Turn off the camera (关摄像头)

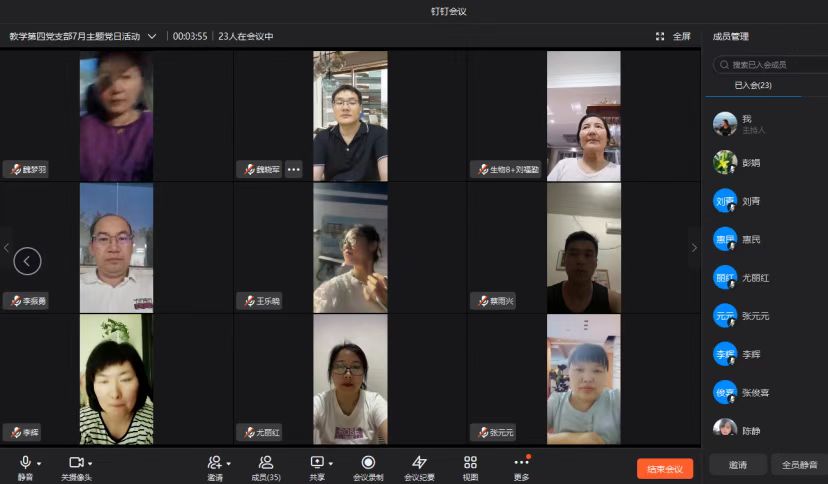[75, 462]
